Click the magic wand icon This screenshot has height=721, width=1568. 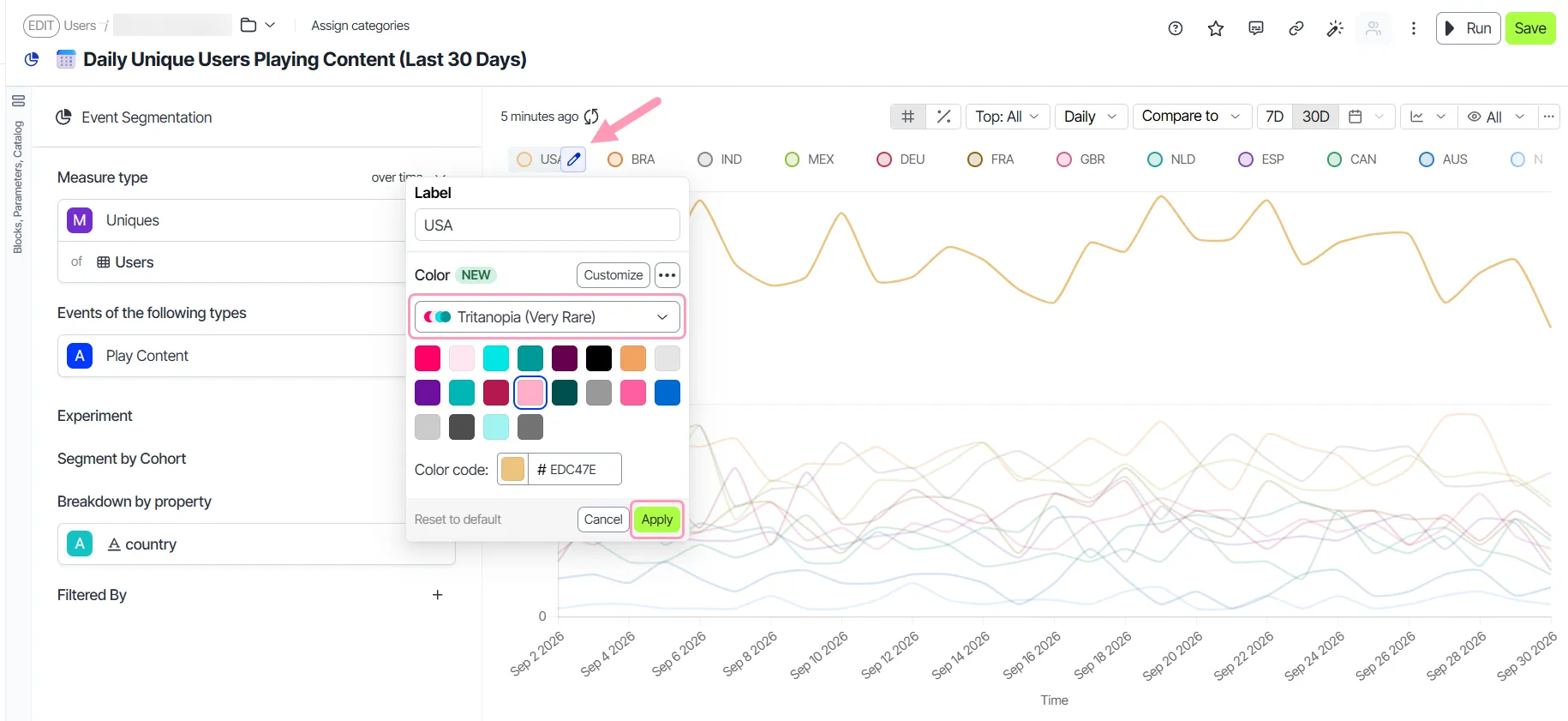coord(1335,28)
